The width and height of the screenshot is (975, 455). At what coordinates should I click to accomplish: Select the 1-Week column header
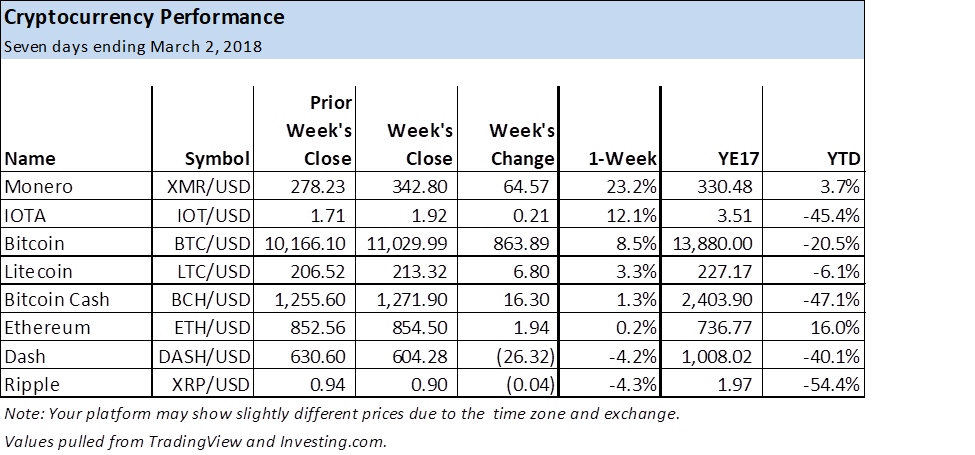coord(623,159)
